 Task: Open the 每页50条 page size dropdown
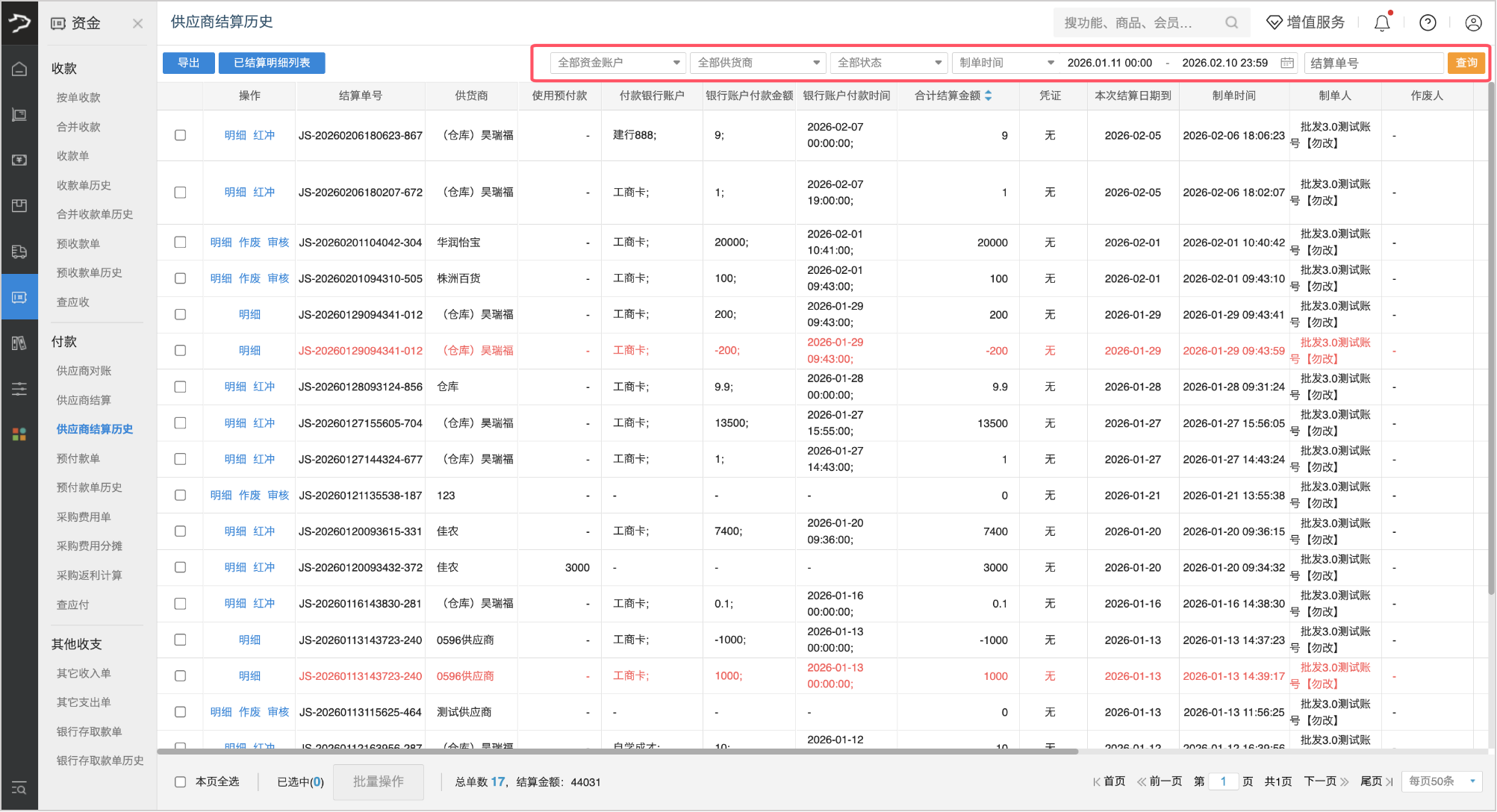tap(1441, 781)
